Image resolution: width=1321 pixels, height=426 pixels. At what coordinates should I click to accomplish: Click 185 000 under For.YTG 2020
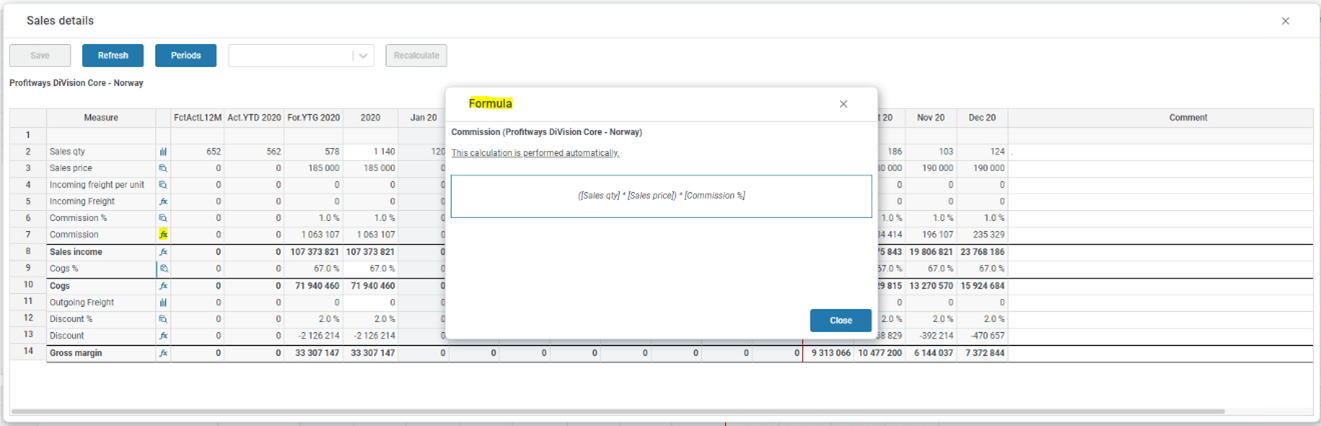313,168
